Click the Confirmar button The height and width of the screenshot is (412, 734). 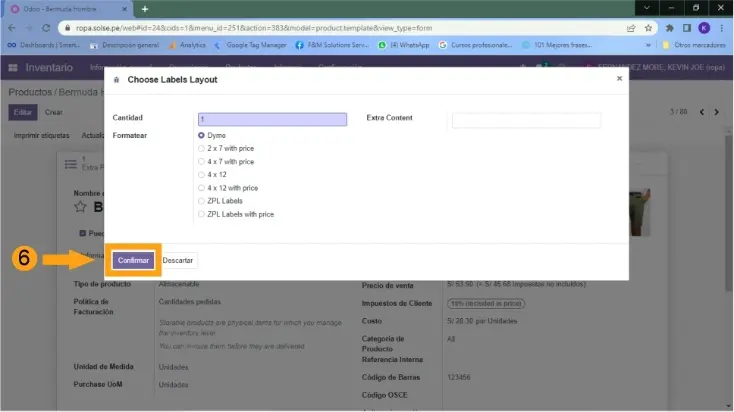point(133,260)
